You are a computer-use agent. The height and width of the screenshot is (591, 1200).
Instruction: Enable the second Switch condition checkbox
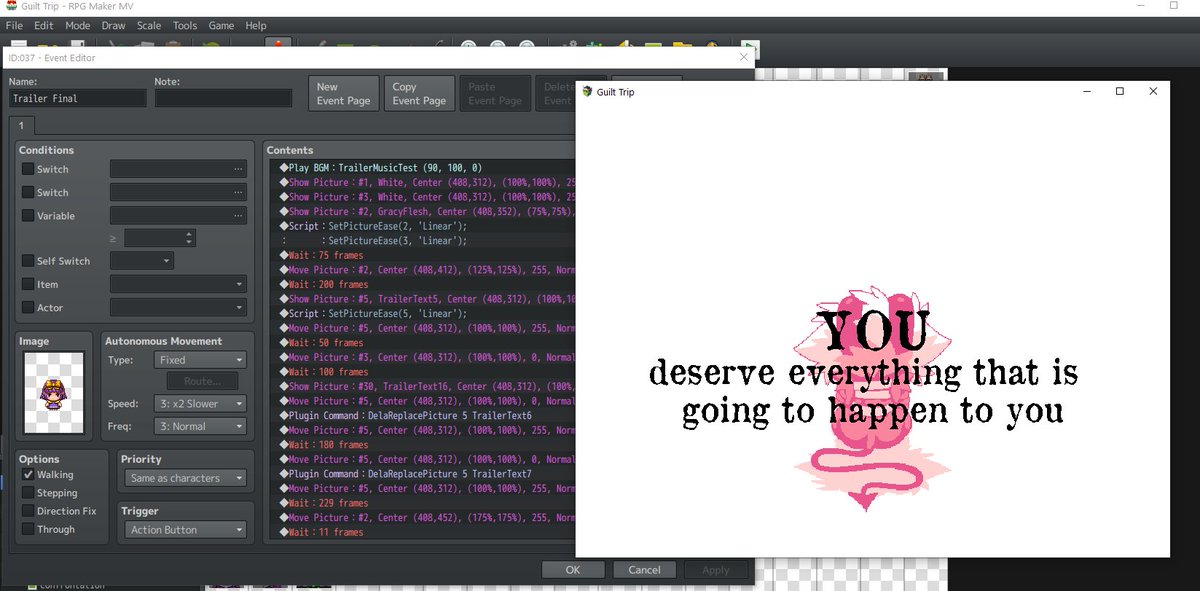tap(28, 192)
